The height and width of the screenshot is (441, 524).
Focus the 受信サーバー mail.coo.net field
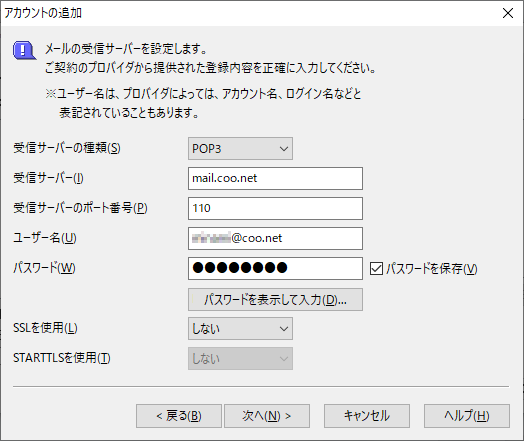click(275, 178)
